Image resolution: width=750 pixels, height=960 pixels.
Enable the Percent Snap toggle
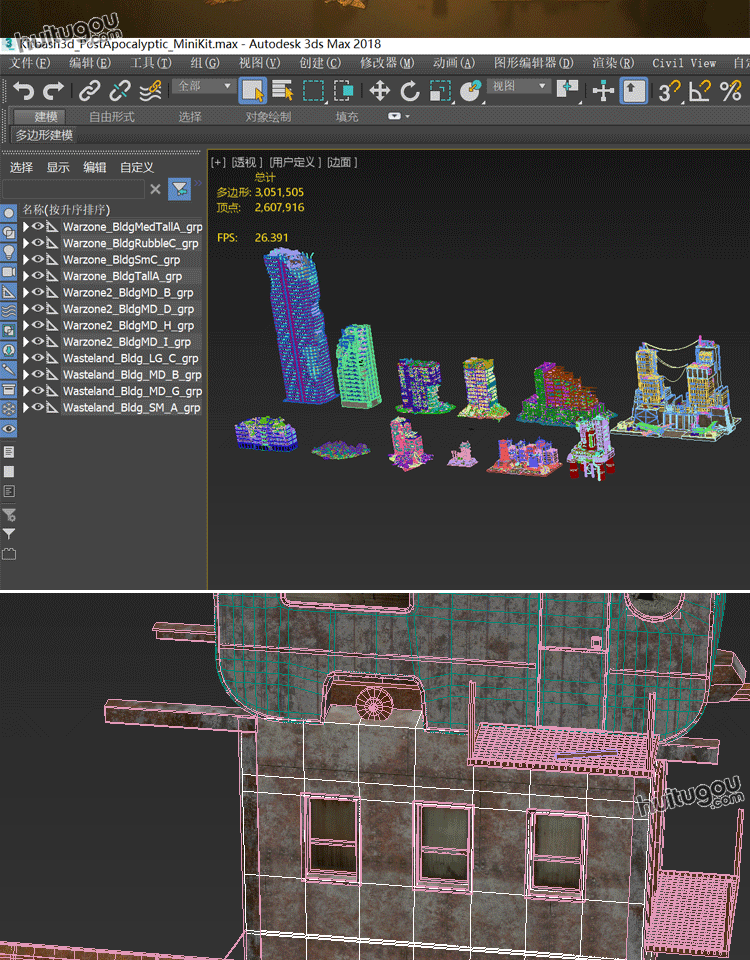(x=731, y=91)
